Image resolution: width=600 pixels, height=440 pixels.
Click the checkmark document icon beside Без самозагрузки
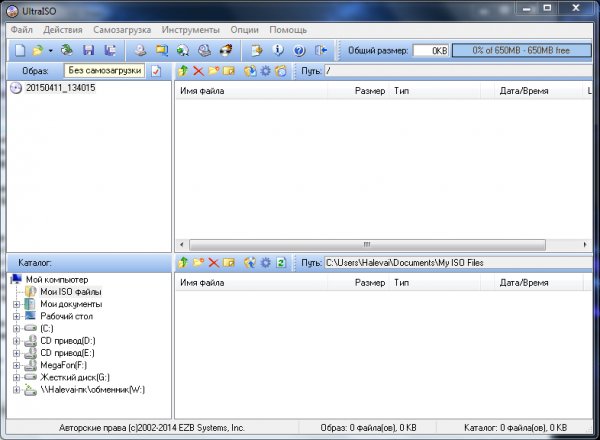[x=156, y=71]
